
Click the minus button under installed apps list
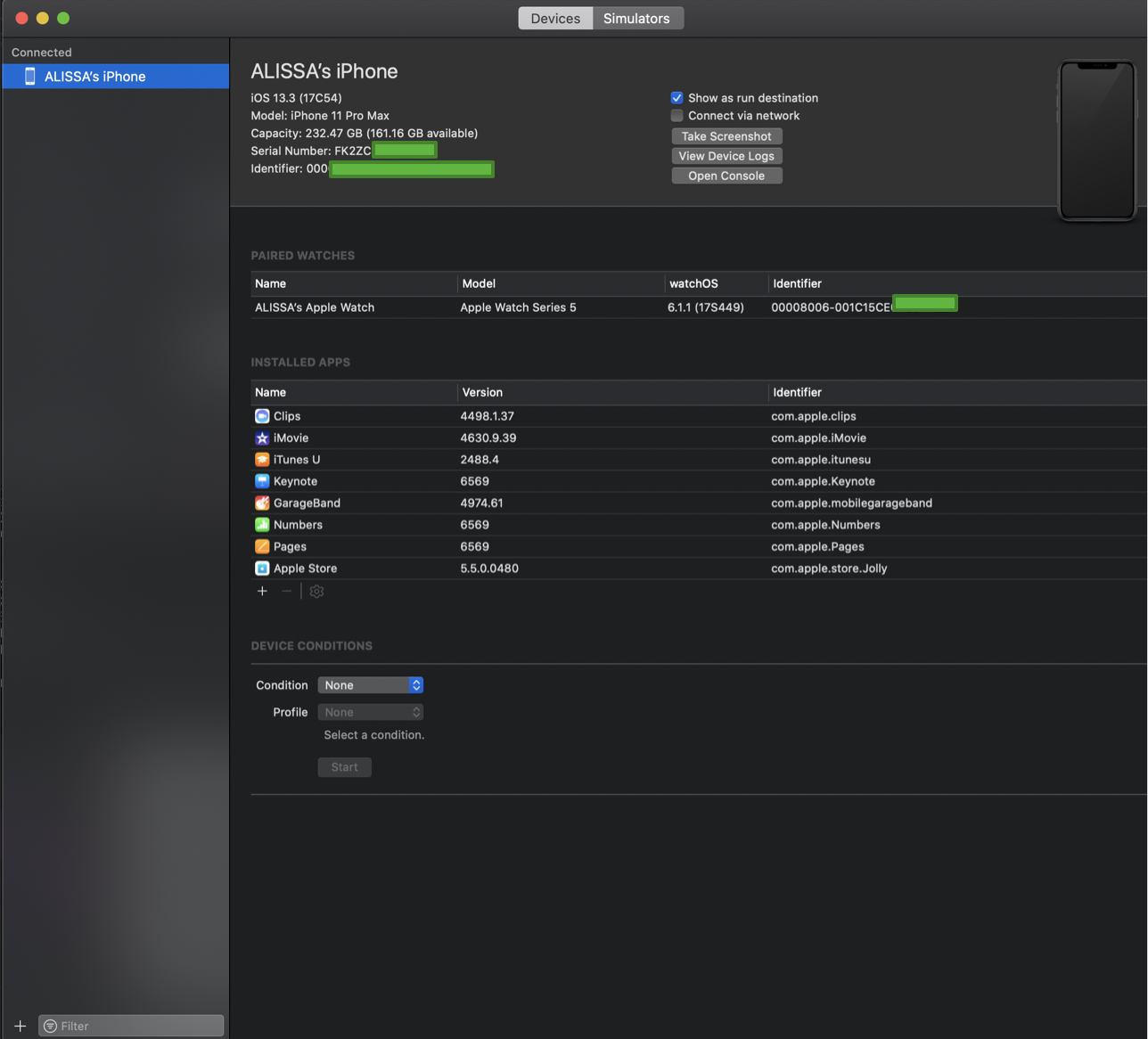point(286,591)
